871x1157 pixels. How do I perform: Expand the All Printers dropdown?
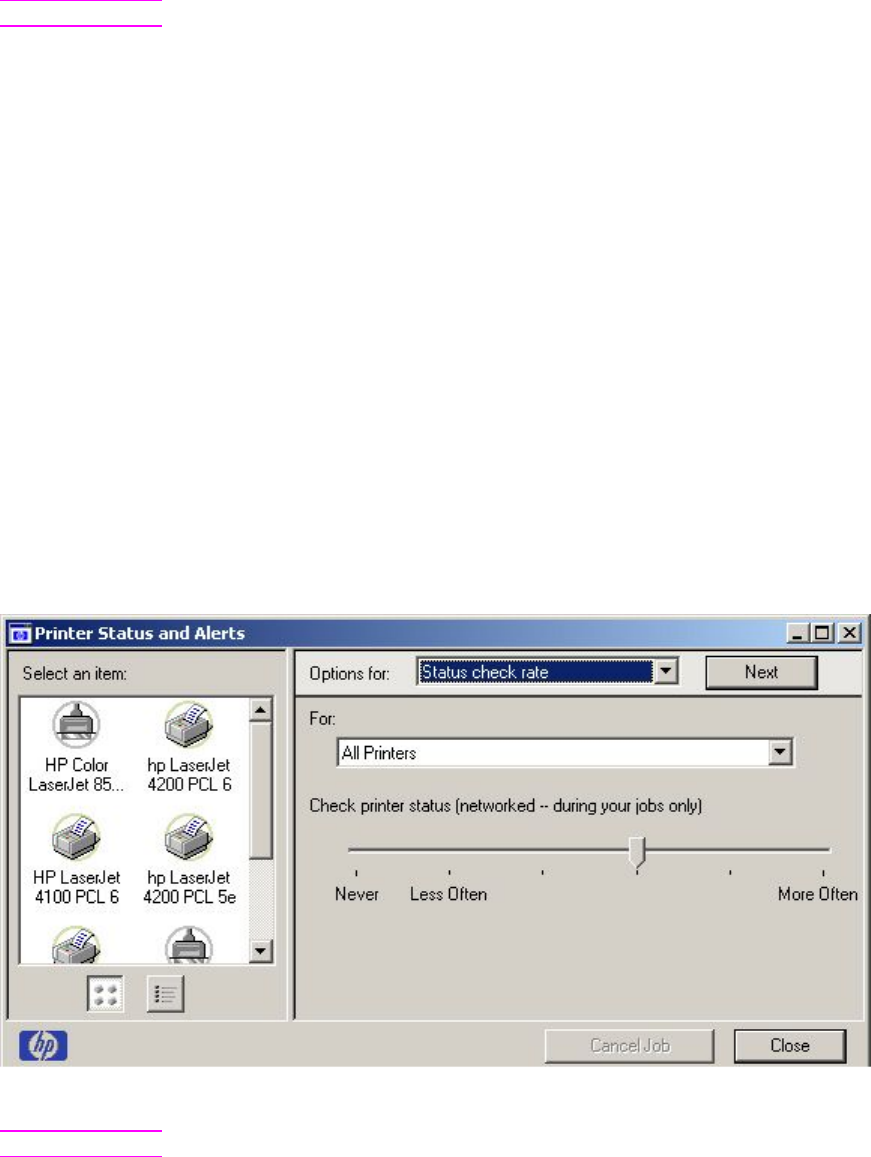[780, 753]
